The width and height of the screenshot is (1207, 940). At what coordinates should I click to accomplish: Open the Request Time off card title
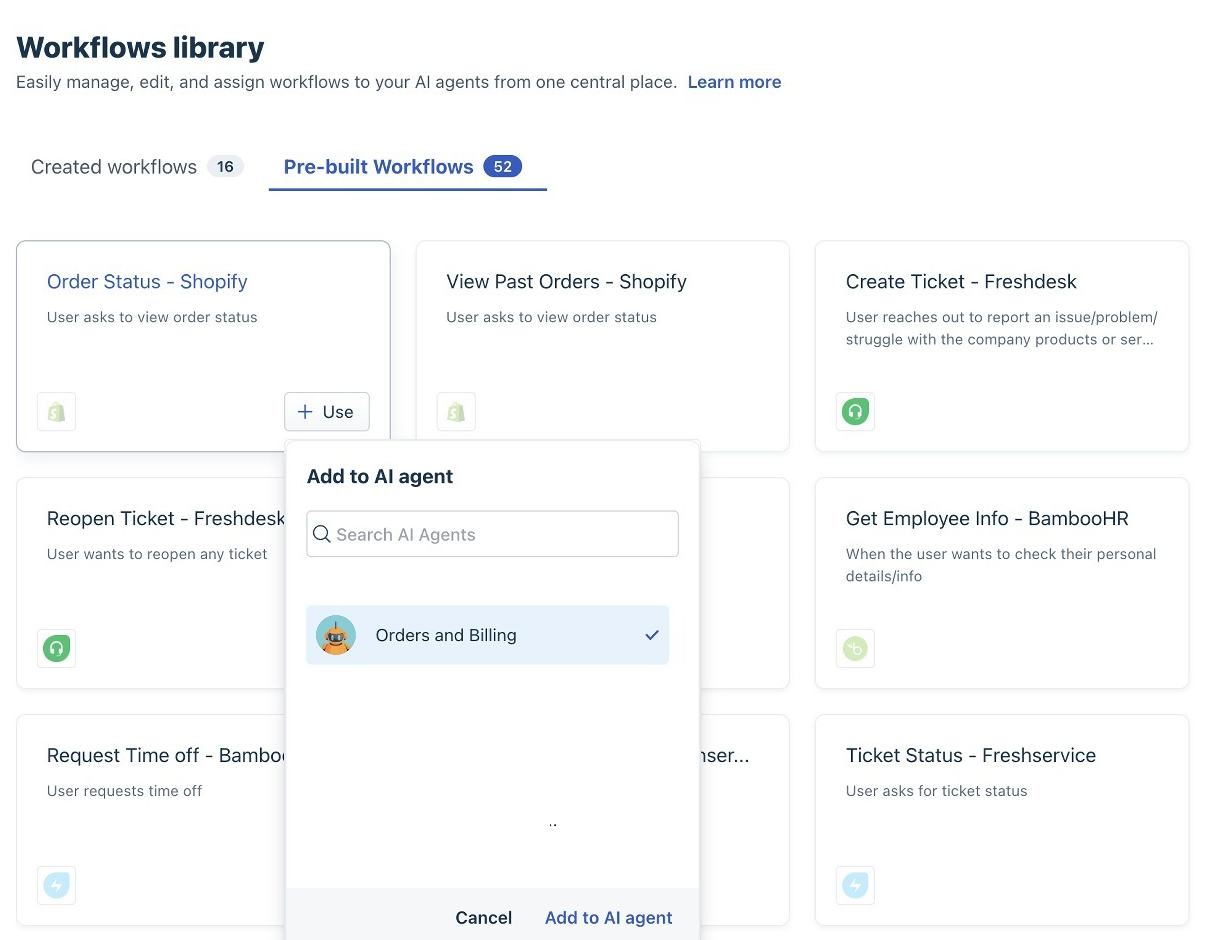166,756
